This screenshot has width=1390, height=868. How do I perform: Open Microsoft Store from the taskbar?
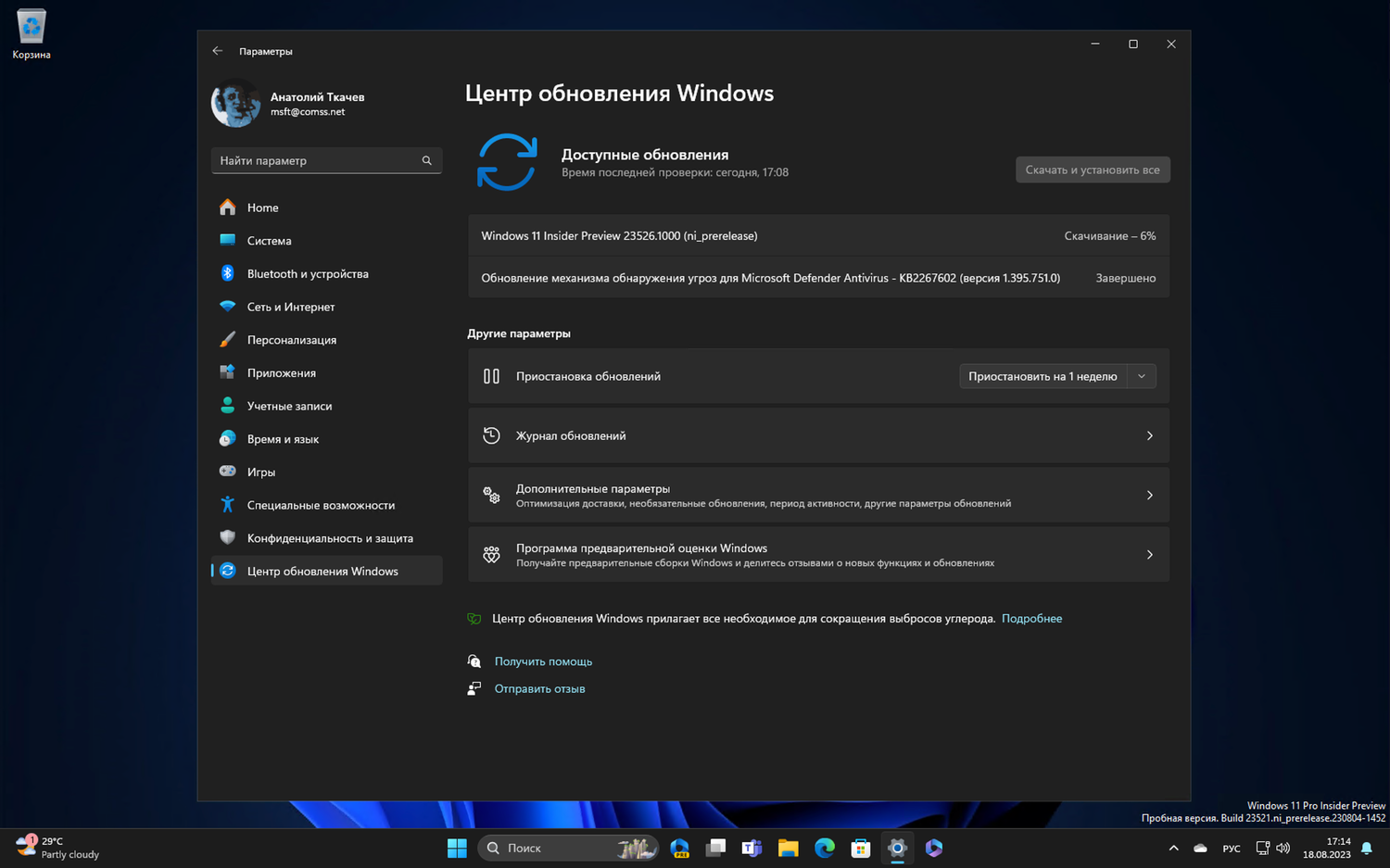coord(860,848)
